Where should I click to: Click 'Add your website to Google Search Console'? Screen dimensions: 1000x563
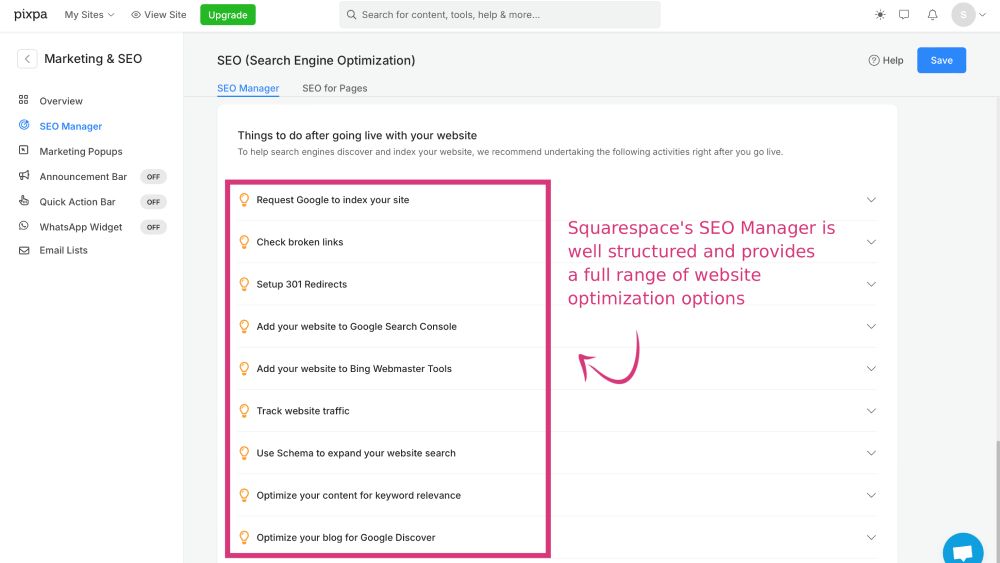pos(357,326)
